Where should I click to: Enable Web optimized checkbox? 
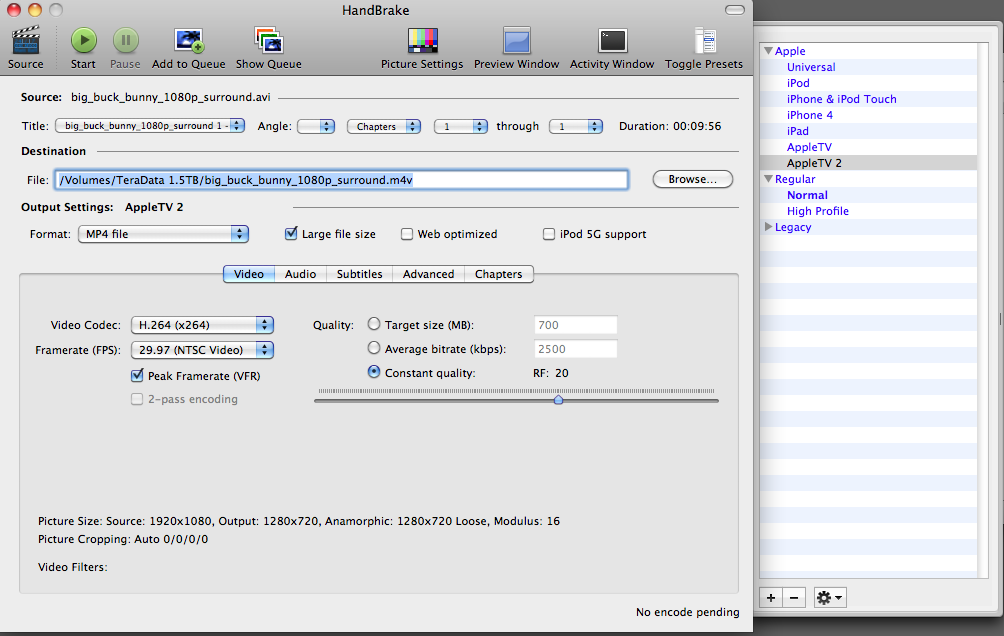pos(407,234)
